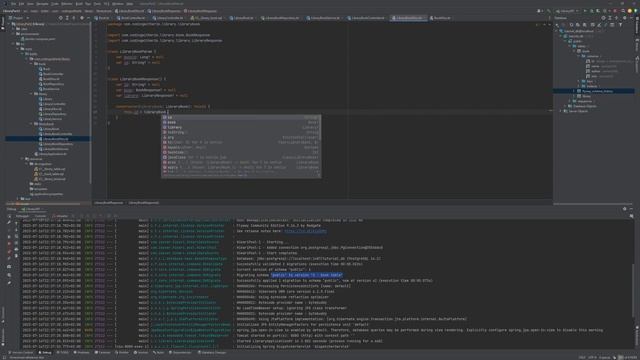The height and width of the screenshot is (360, 640).
Task: Collapse the public schema node
Action: [x=566, y=41]
